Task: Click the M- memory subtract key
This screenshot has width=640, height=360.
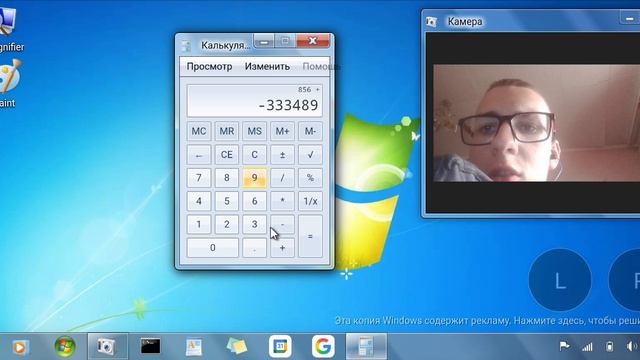Action: tap(310, 131)
